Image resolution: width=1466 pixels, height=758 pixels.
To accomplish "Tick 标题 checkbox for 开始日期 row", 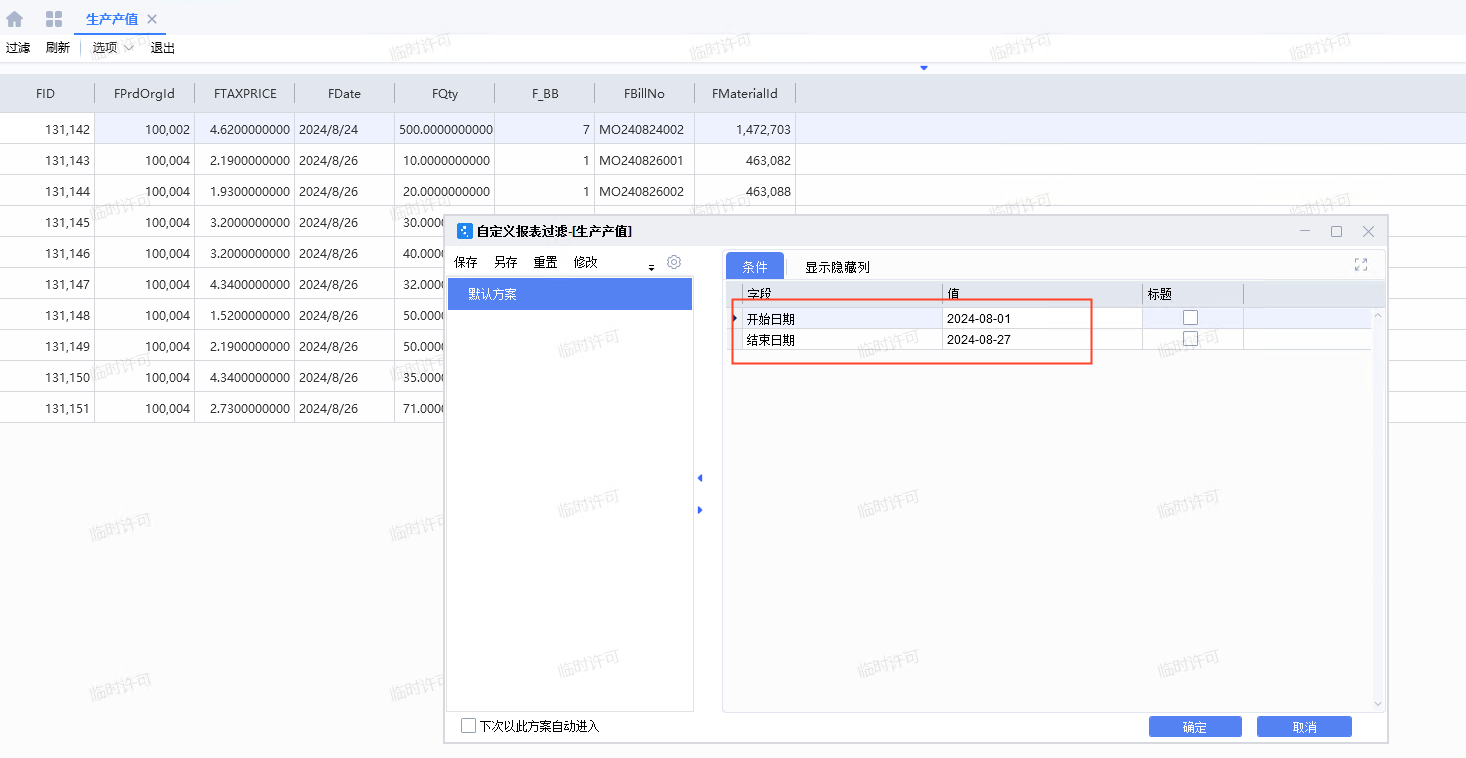I will tap(1190, 318).
